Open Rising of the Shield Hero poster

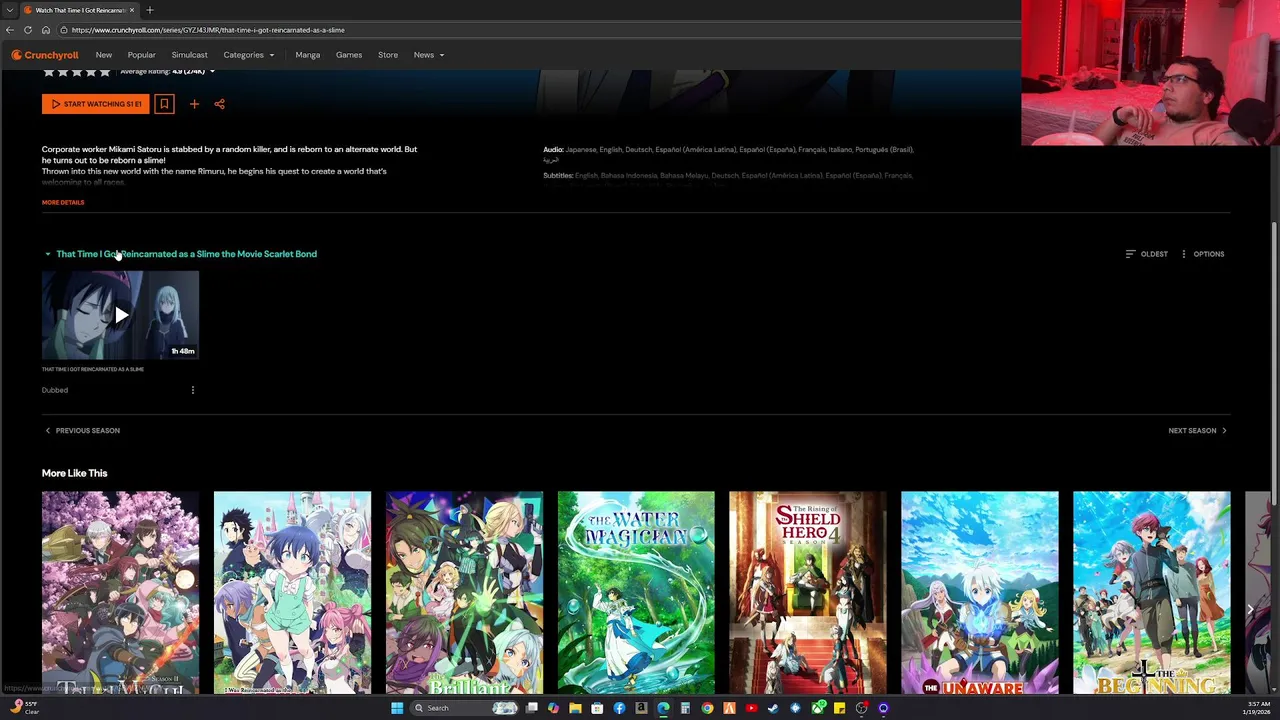tap(808, 592)
